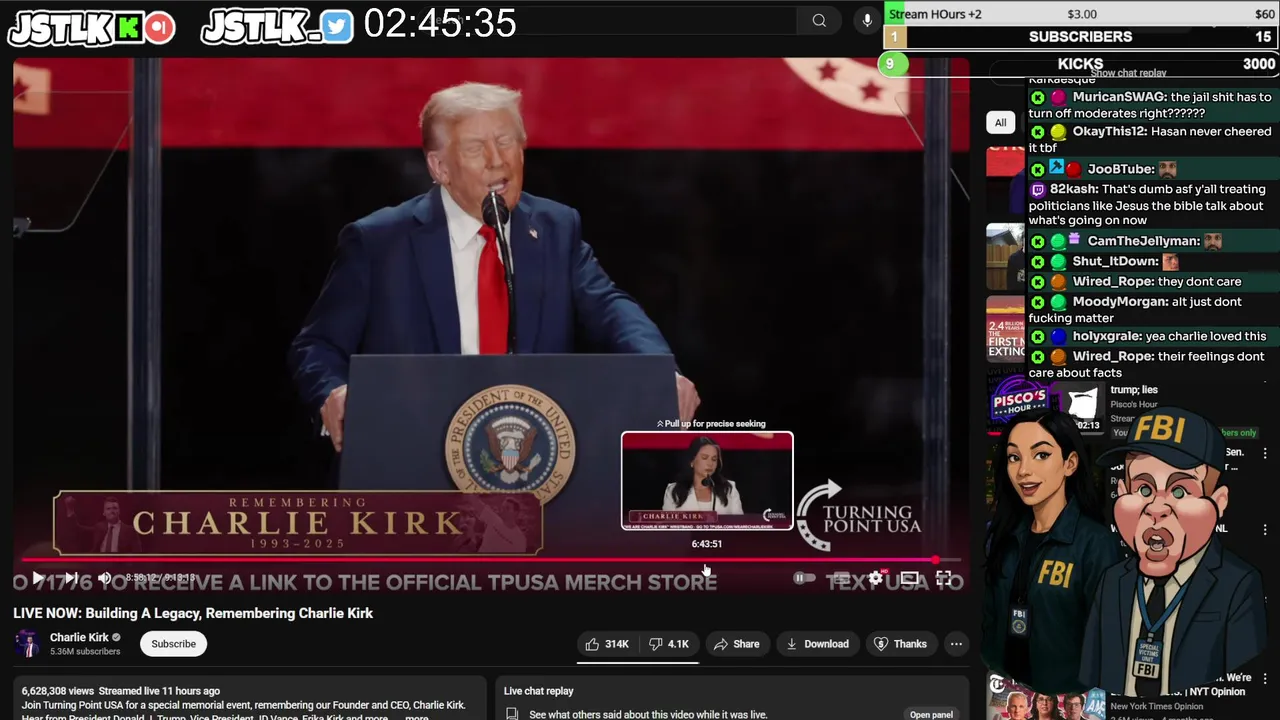Click MoodyMorgan chat username
Screen dimensions: 1280x720
(1120, 302)
